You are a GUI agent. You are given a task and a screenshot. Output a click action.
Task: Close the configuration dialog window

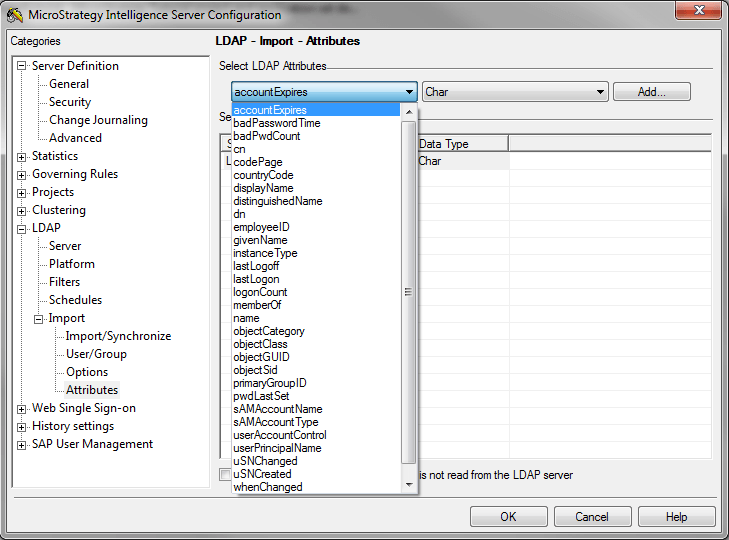point(698,10)
